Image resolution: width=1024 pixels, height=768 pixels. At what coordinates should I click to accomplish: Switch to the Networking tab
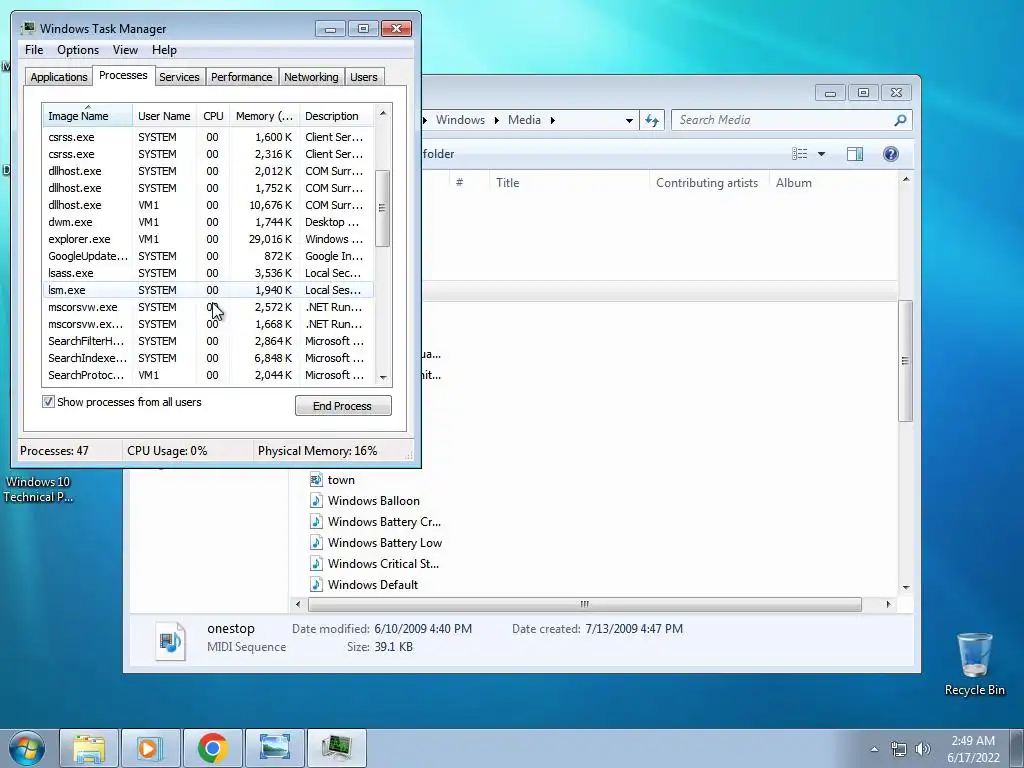click(x=312, y=77)
